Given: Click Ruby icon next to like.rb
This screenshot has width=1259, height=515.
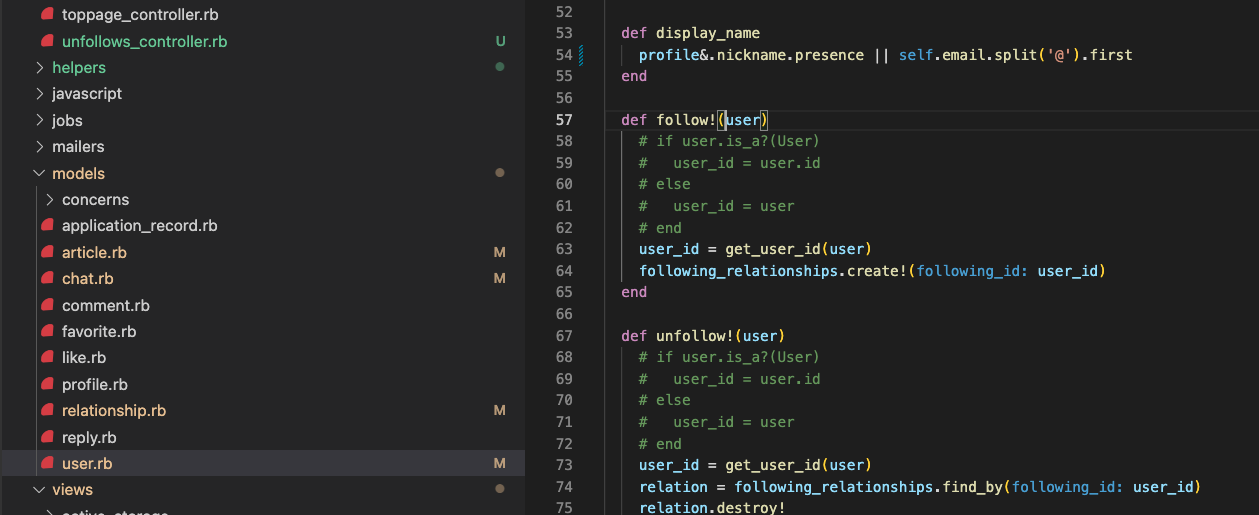Looking at the screenshot, I should click(46, 357).
